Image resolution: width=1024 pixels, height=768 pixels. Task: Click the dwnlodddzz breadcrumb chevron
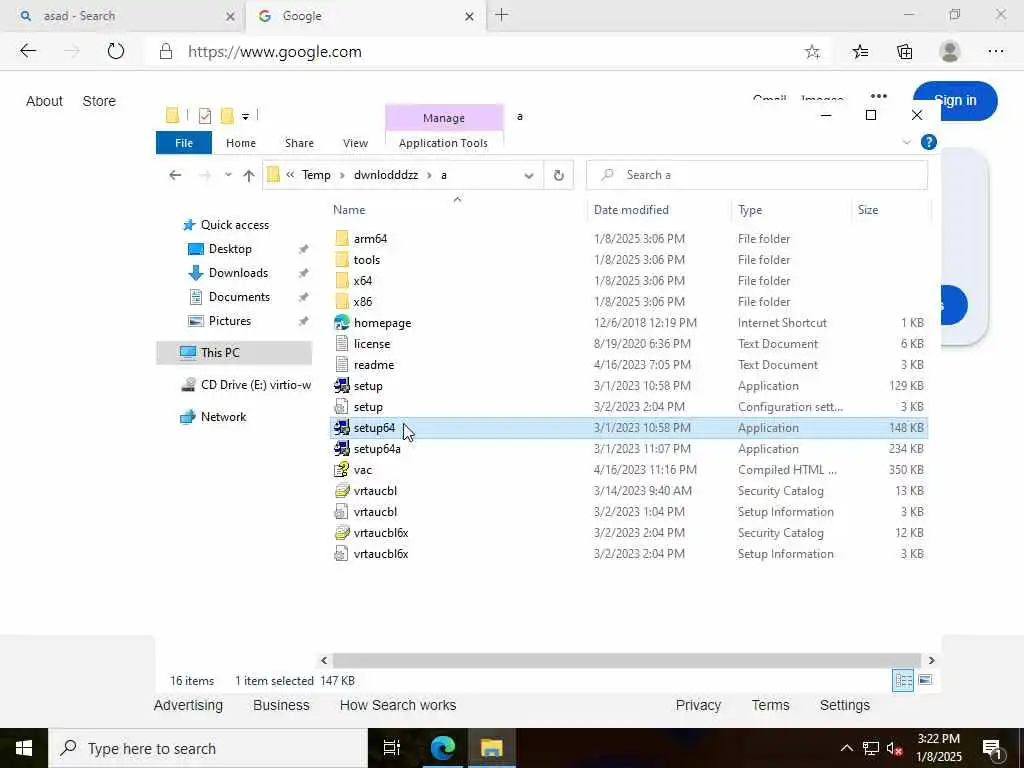tap(430, 175)
